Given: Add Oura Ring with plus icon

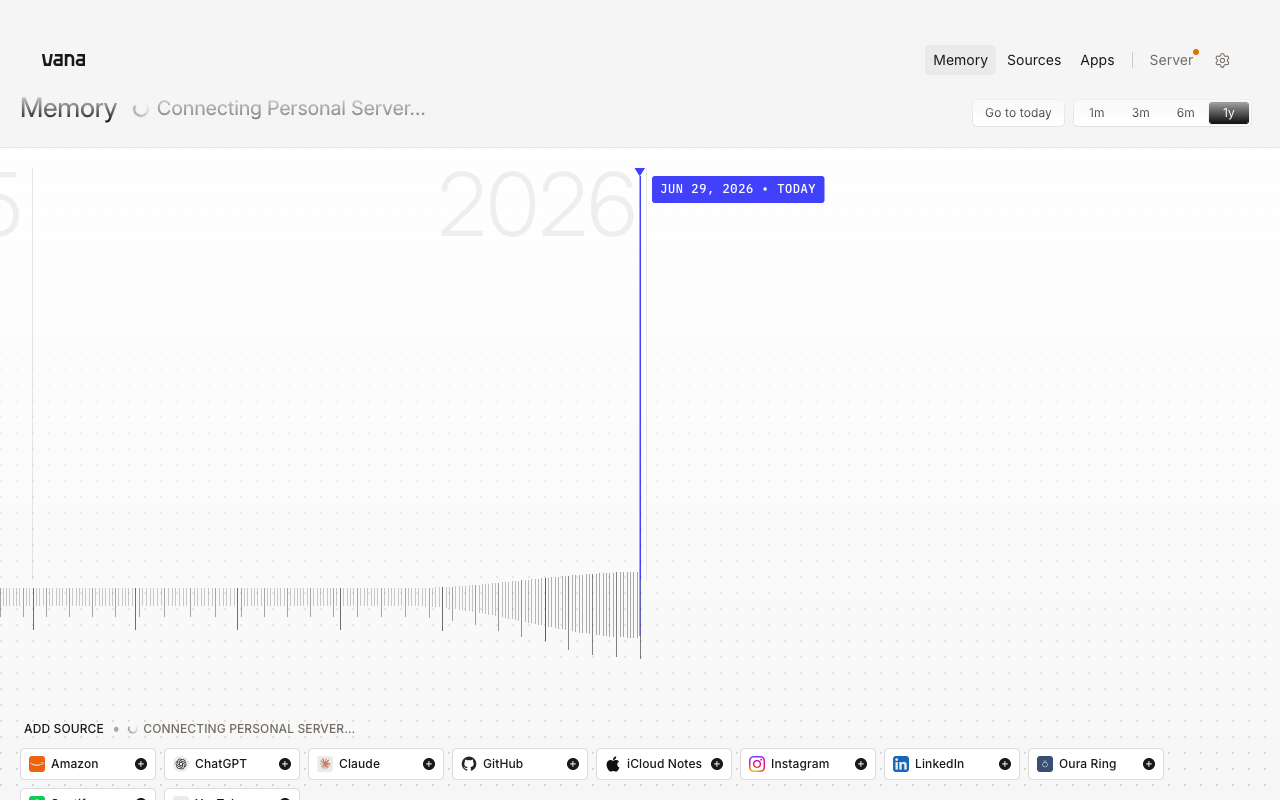Looking at the screenshot, I should click(1149, 764).
